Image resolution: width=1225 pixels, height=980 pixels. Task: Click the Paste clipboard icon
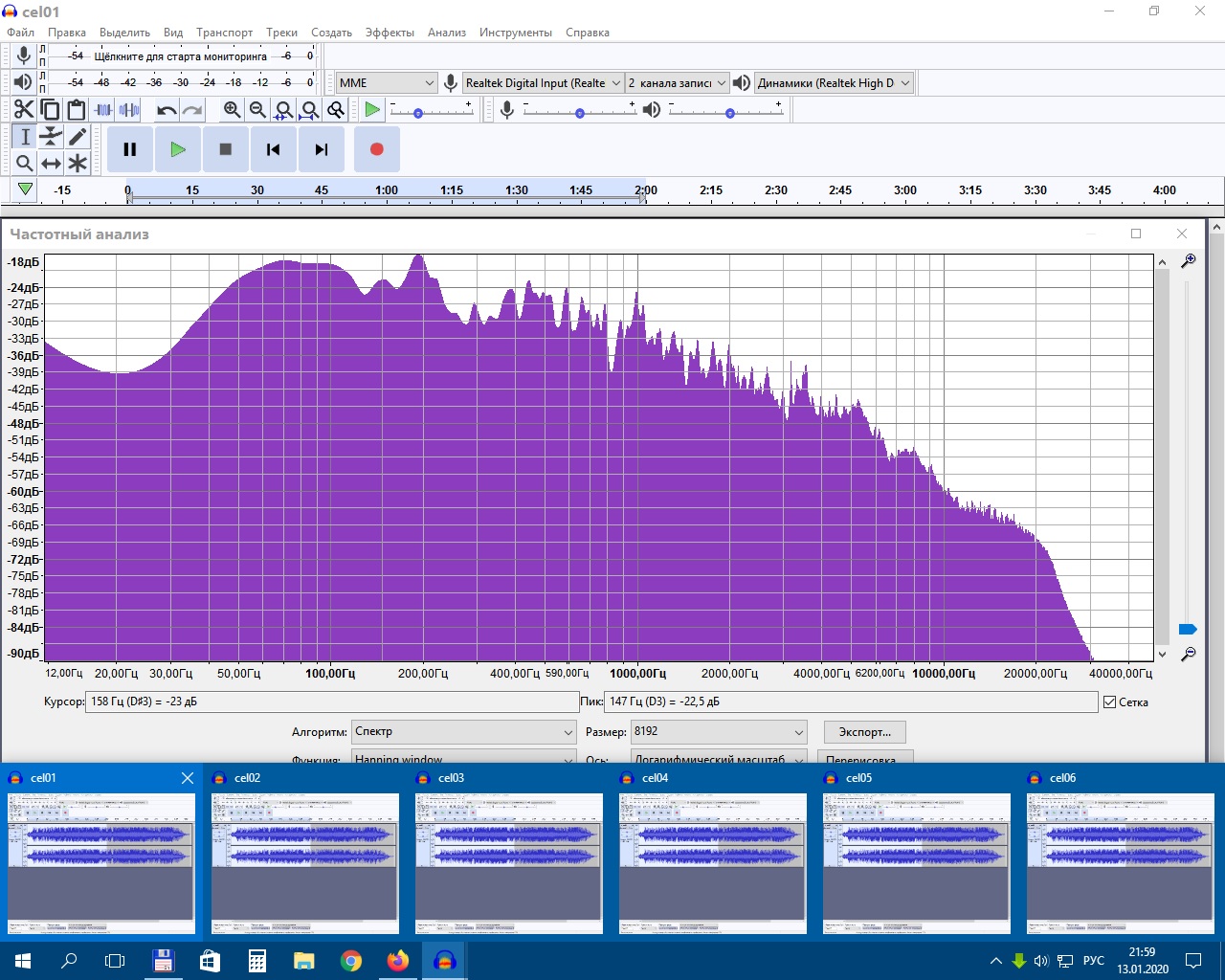coord(76,110)
